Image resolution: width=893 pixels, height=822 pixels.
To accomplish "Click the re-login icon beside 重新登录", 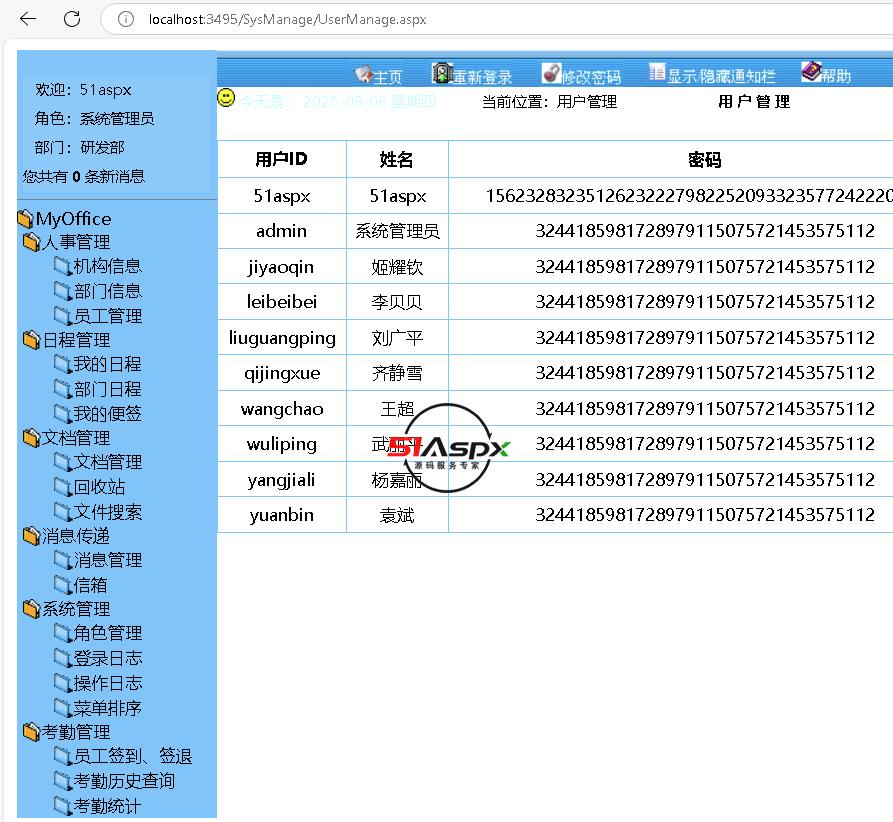I will click(x=441, y=73).
